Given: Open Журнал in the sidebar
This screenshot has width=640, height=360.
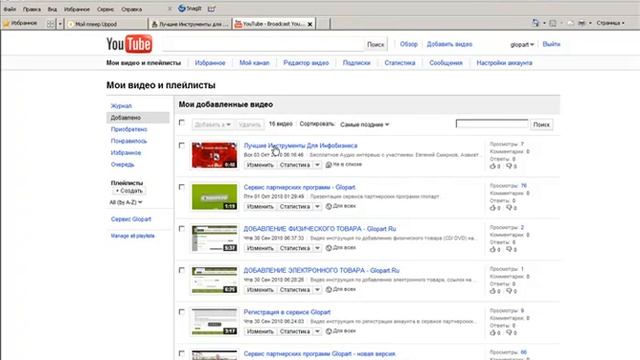Looking at the screenshot, I should pos(121,106).
